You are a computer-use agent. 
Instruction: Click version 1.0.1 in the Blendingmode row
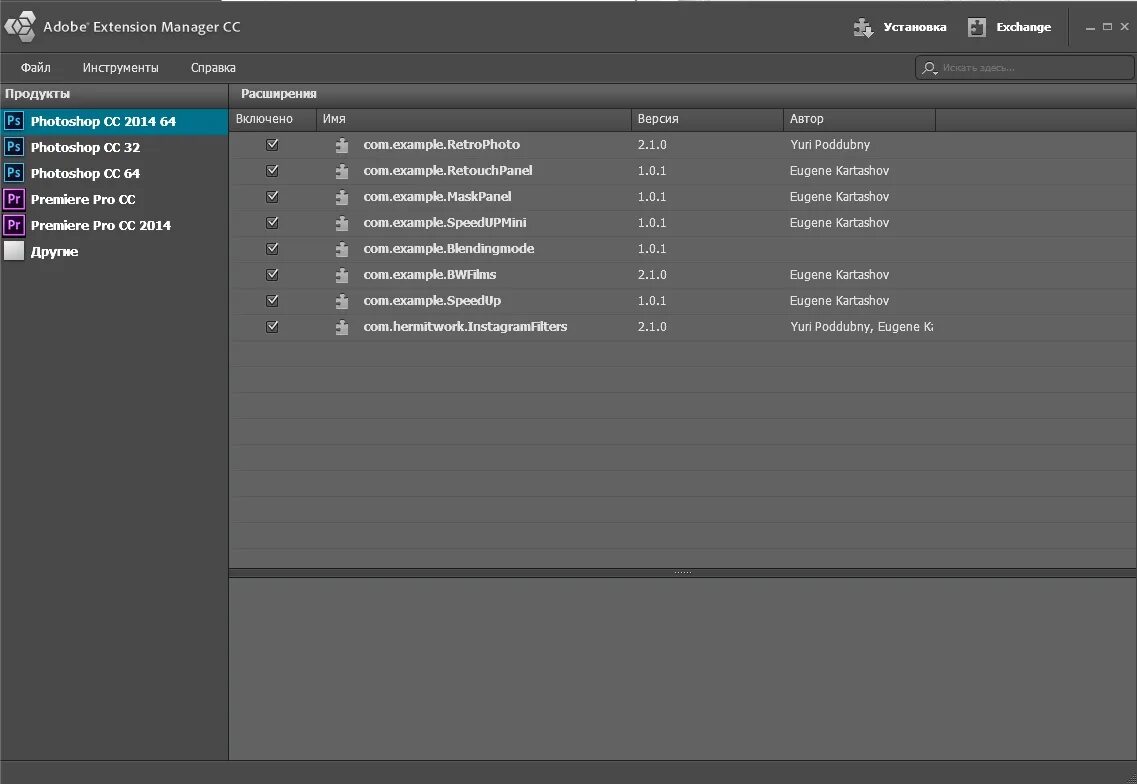(652, 249)
